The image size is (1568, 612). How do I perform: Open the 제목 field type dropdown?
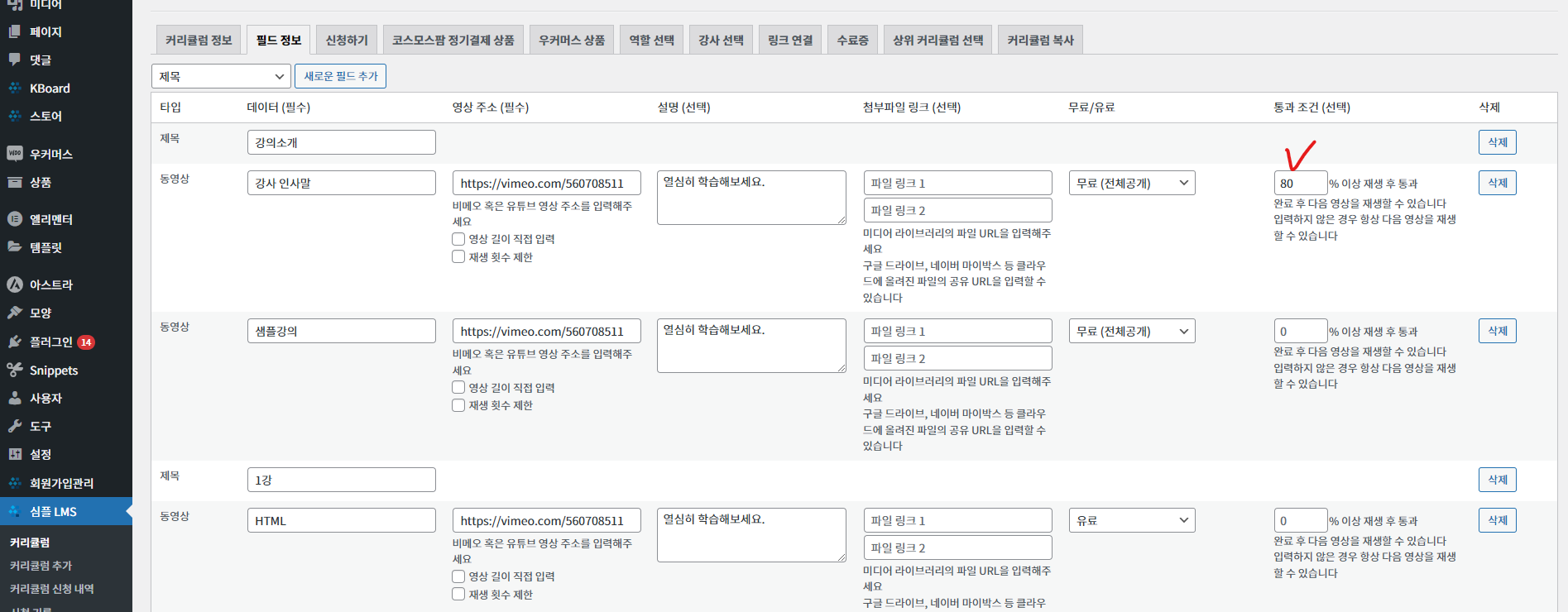click(221, 76)
